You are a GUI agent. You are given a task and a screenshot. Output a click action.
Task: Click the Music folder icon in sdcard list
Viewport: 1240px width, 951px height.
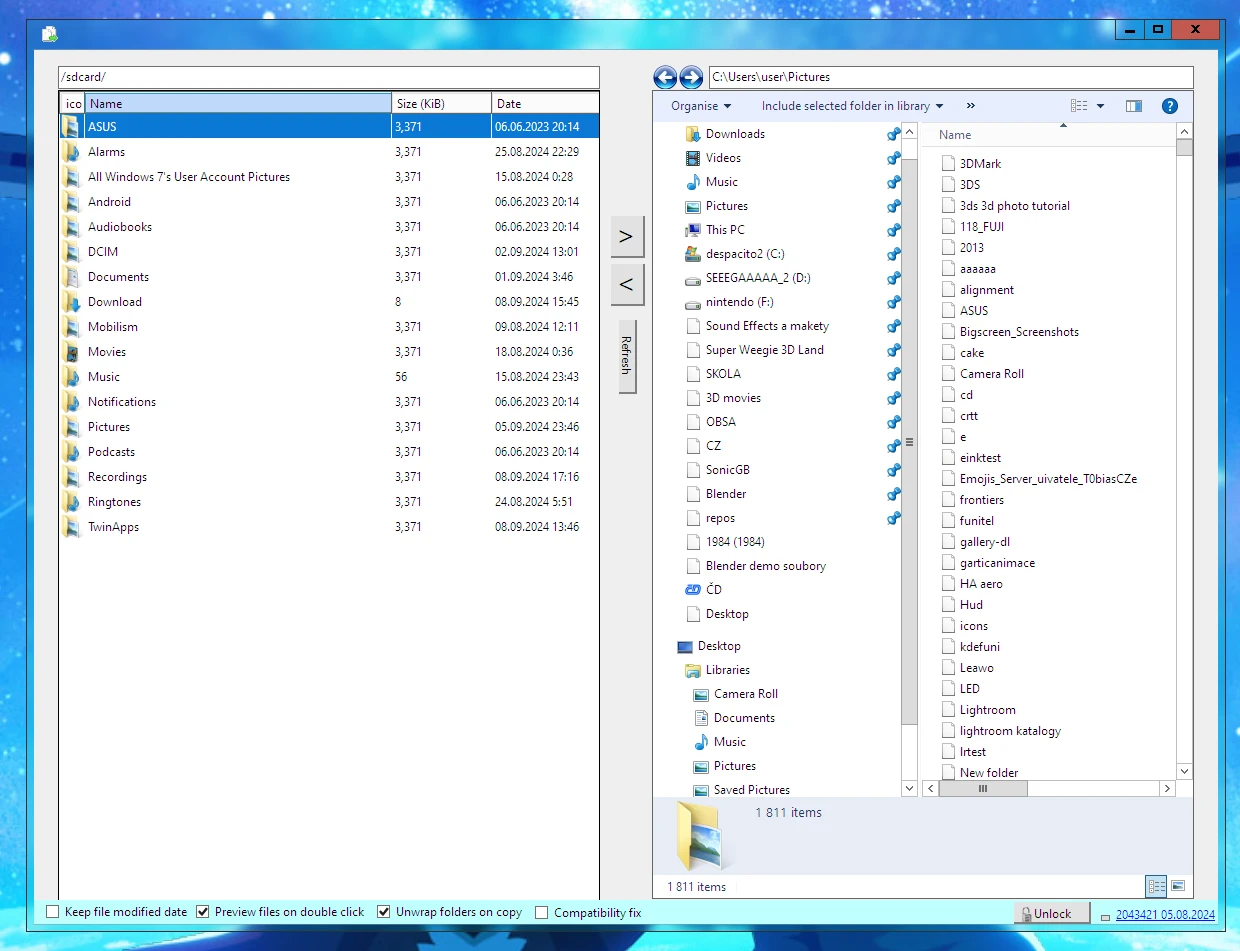71,377
